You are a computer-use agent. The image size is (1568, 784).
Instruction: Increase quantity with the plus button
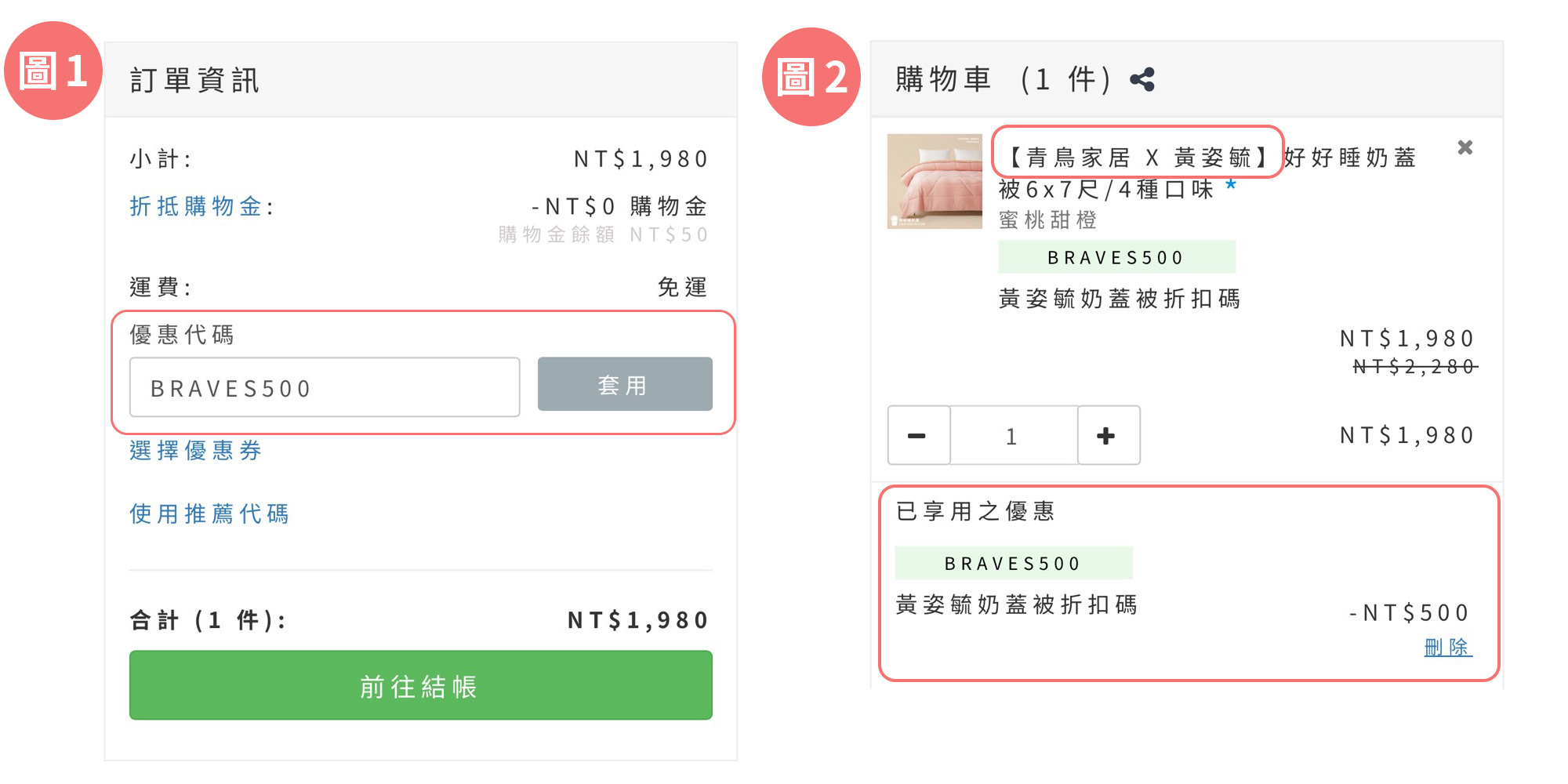click(x=1107, y=436)
